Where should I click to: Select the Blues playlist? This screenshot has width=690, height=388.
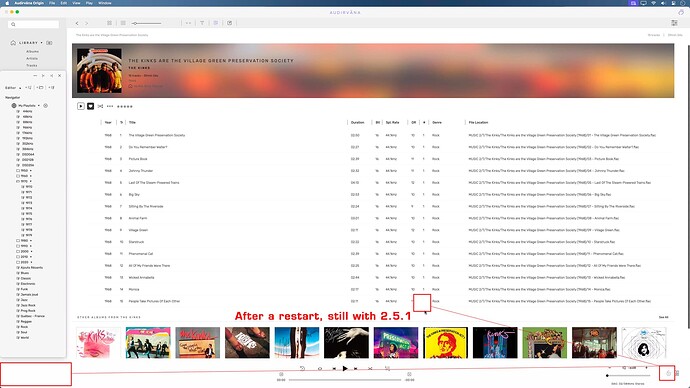(x=25, y=273)
